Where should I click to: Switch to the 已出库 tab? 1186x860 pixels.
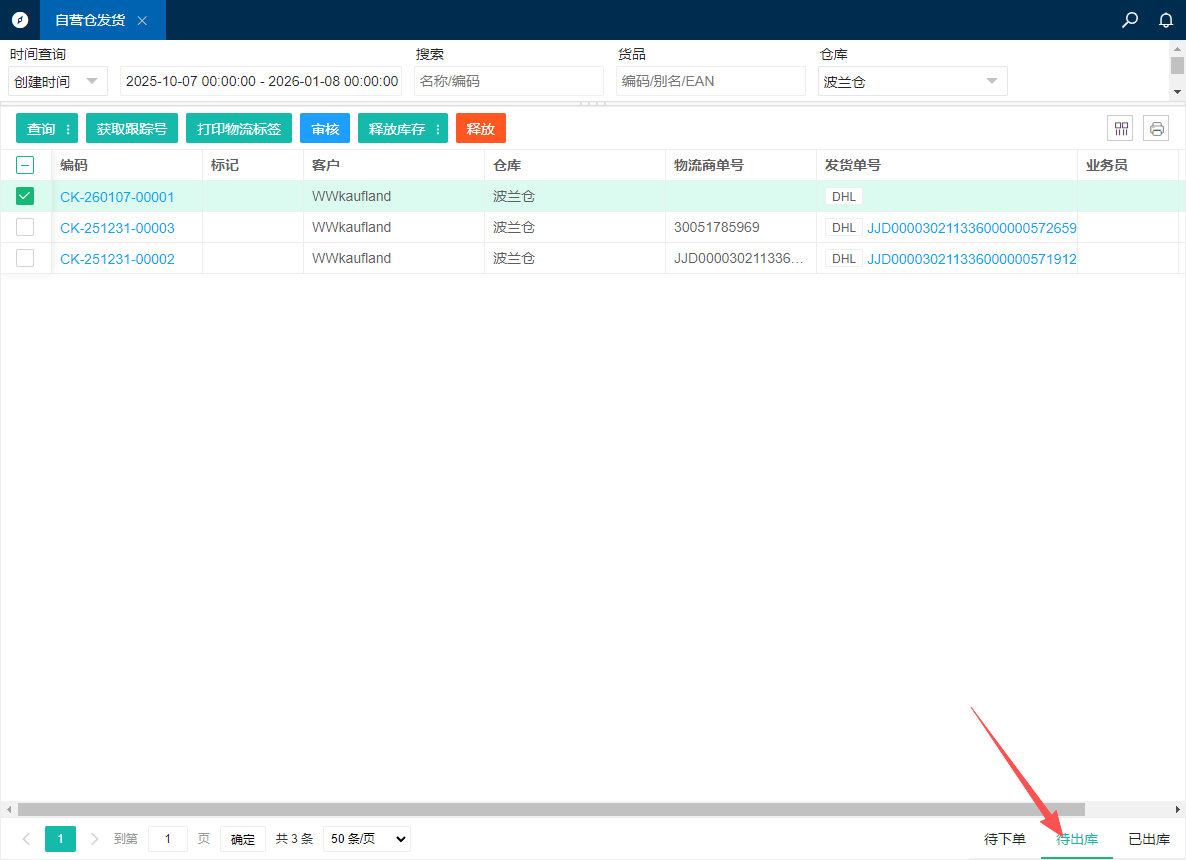tap(1149, 839)
